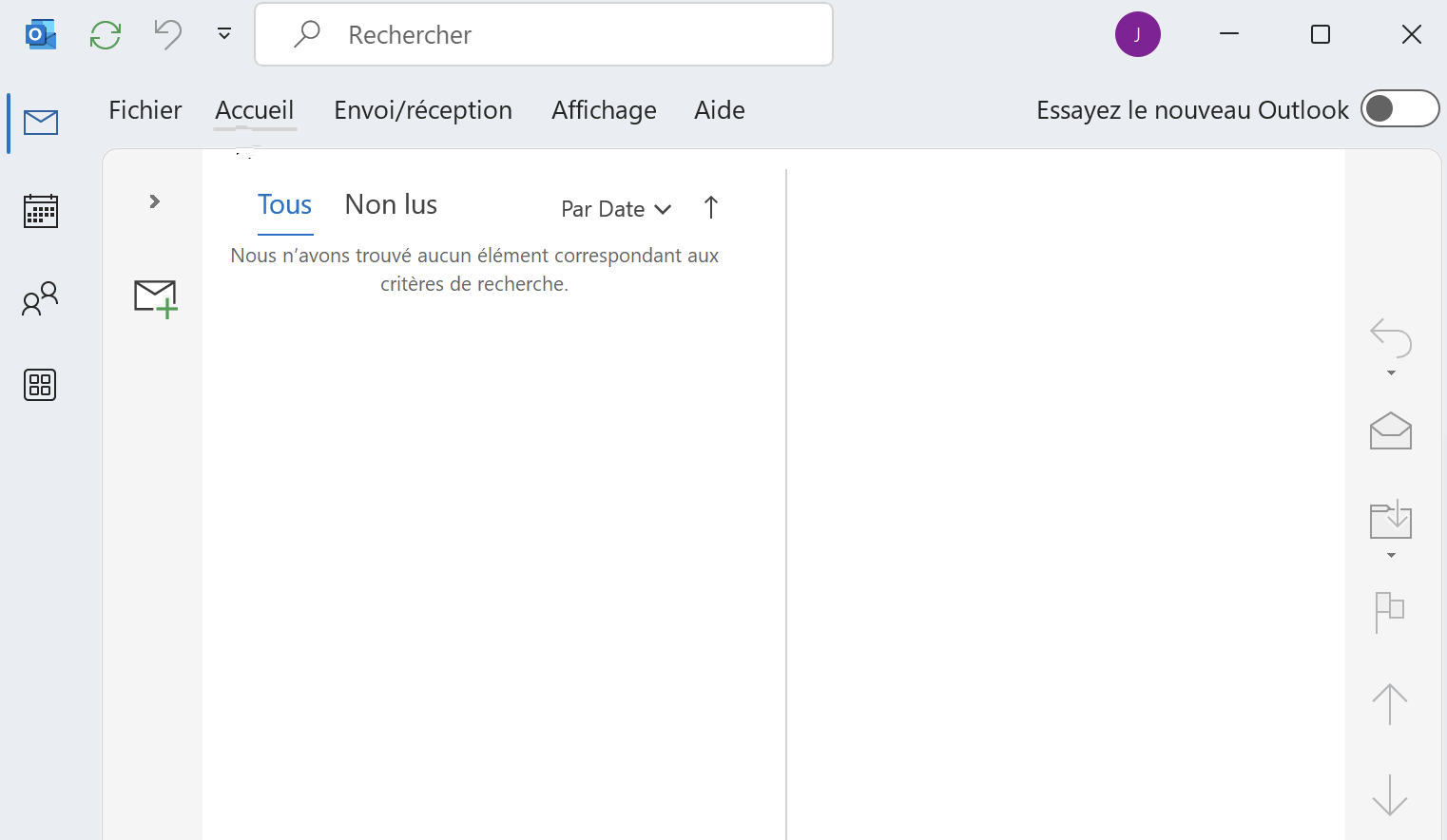This screenshot has width=1447, height=840.
Task: Flag the current message
Action: click(1389, 612)
